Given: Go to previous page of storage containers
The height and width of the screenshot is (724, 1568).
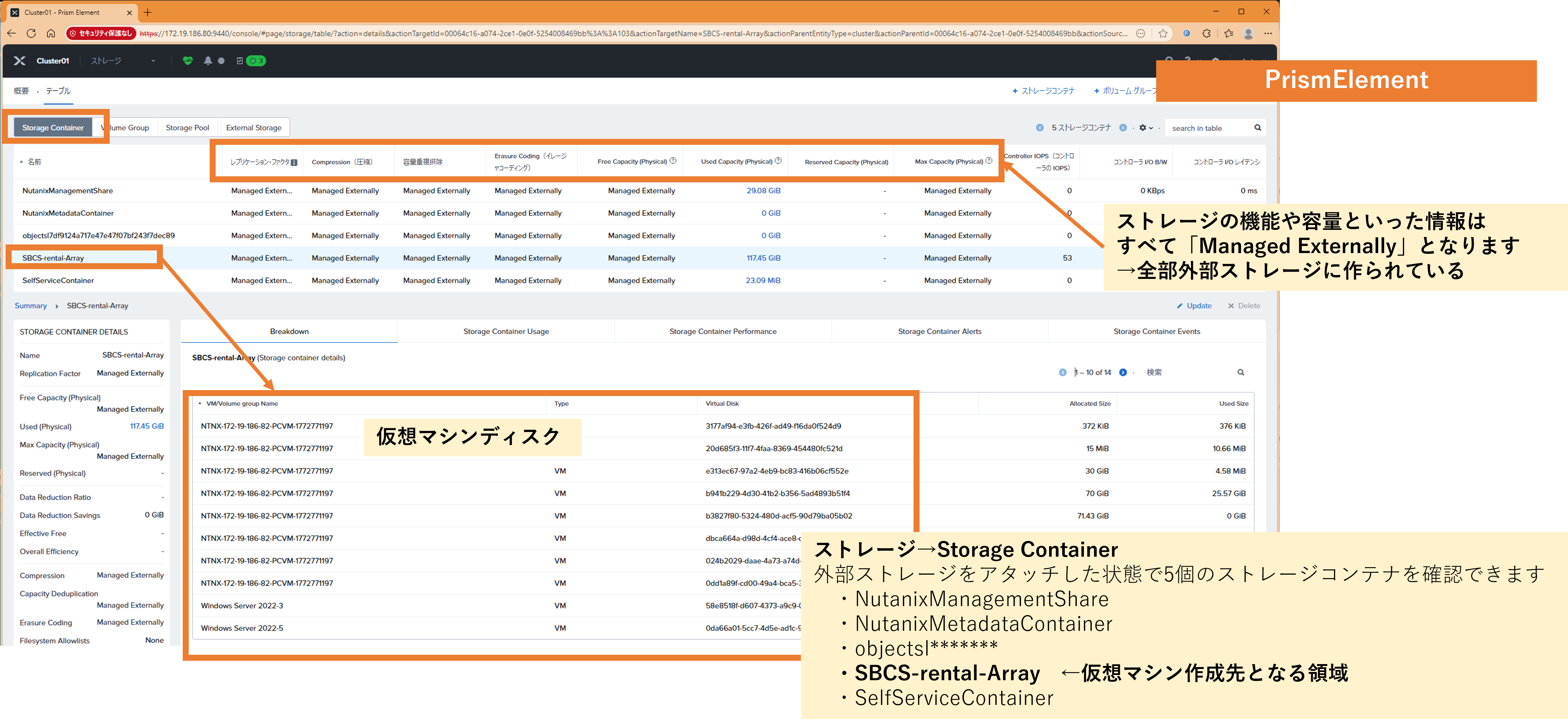Looking at the screenshot, I should [1040, 128].
